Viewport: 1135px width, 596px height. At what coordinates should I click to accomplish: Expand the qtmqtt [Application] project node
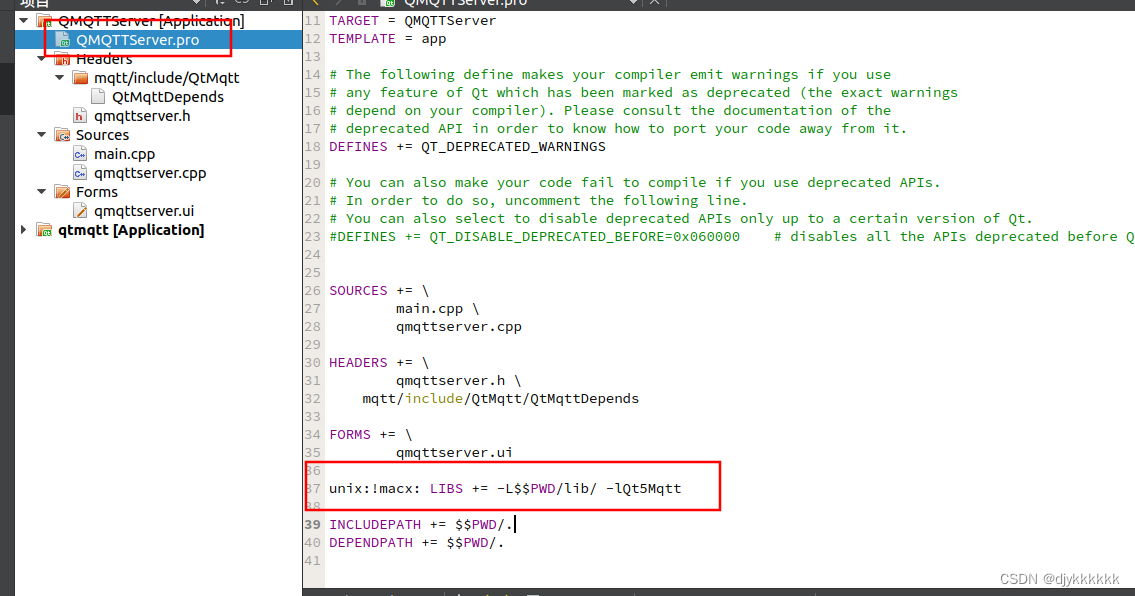(24, 230)
